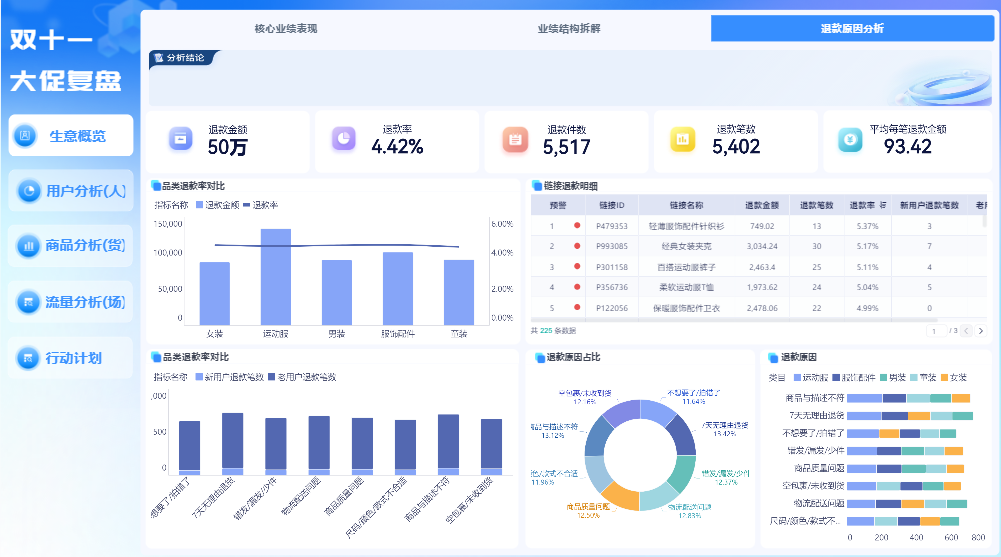
Task: Click the teal 错发/漏发/少件 donut segment
Action: click(681, 473)
